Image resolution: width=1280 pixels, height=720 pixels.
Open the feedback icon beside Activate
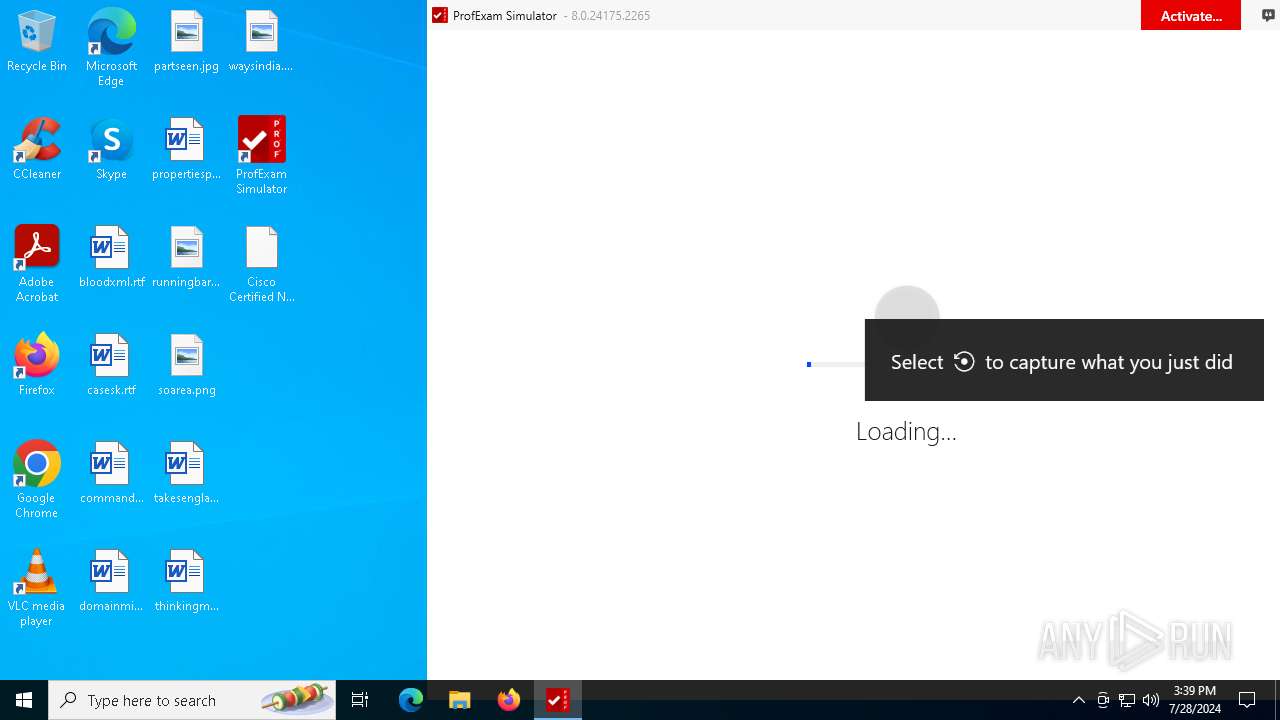point(1268,15)
